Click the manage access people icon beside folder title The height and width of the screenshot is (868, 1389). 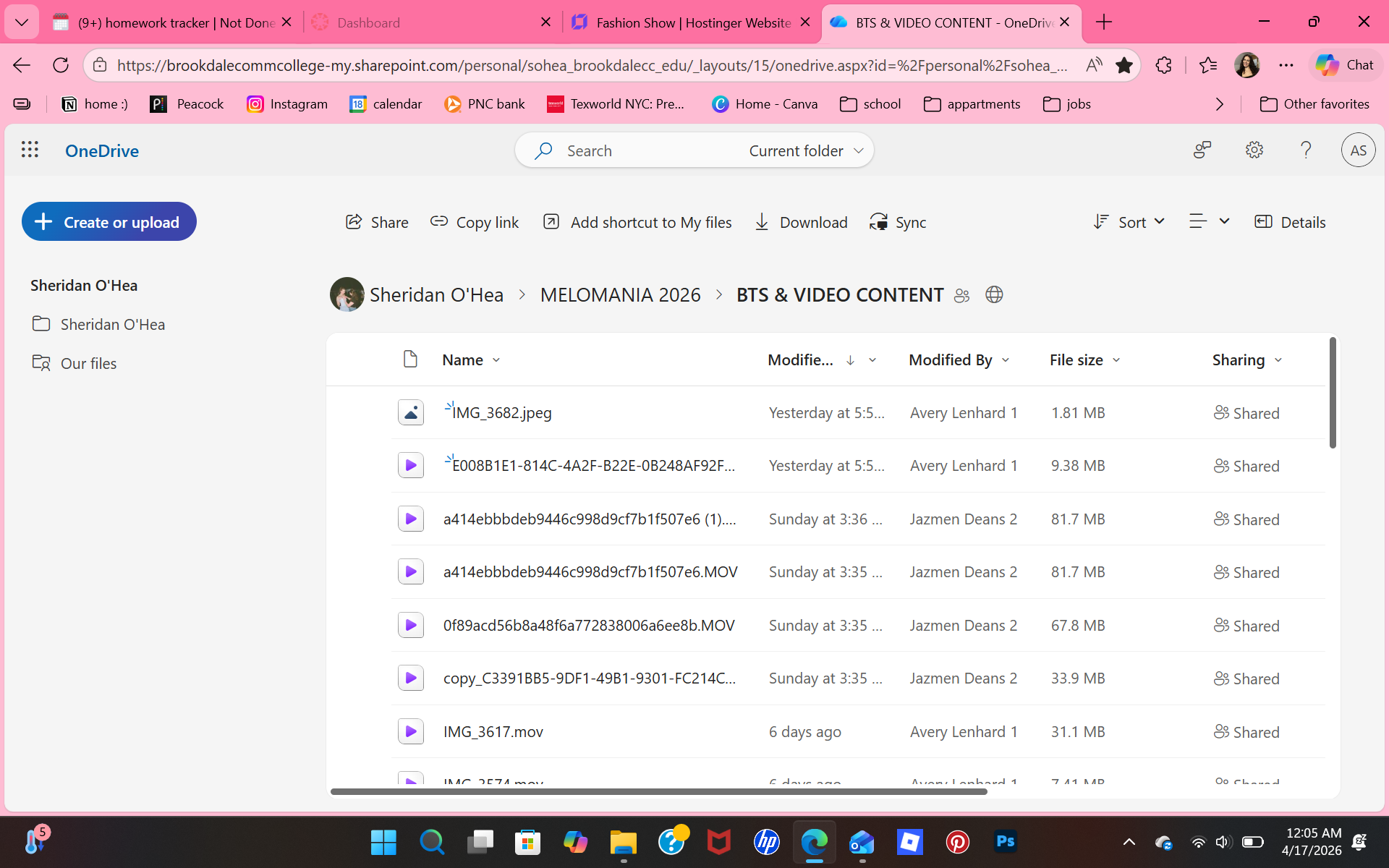961,295
